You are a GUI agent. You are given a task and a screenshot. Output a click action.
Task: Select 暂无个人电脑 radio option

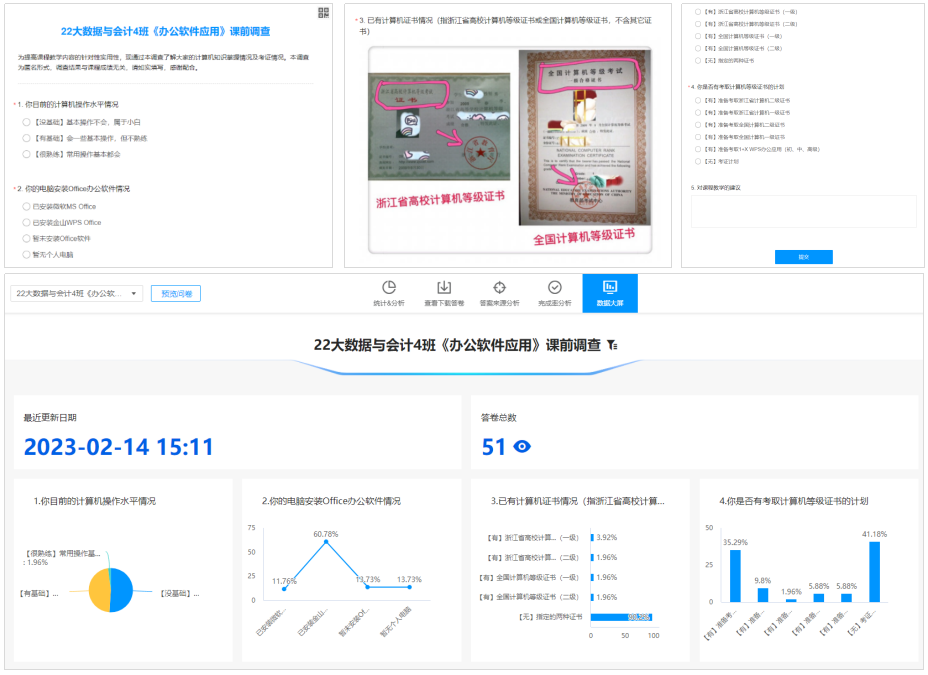pos(27,254)
